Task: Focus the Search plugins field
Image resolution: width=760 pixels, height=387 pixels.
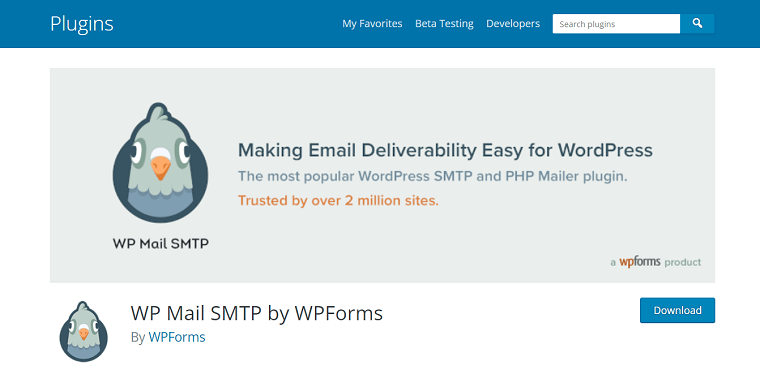Action: (616, 24)
